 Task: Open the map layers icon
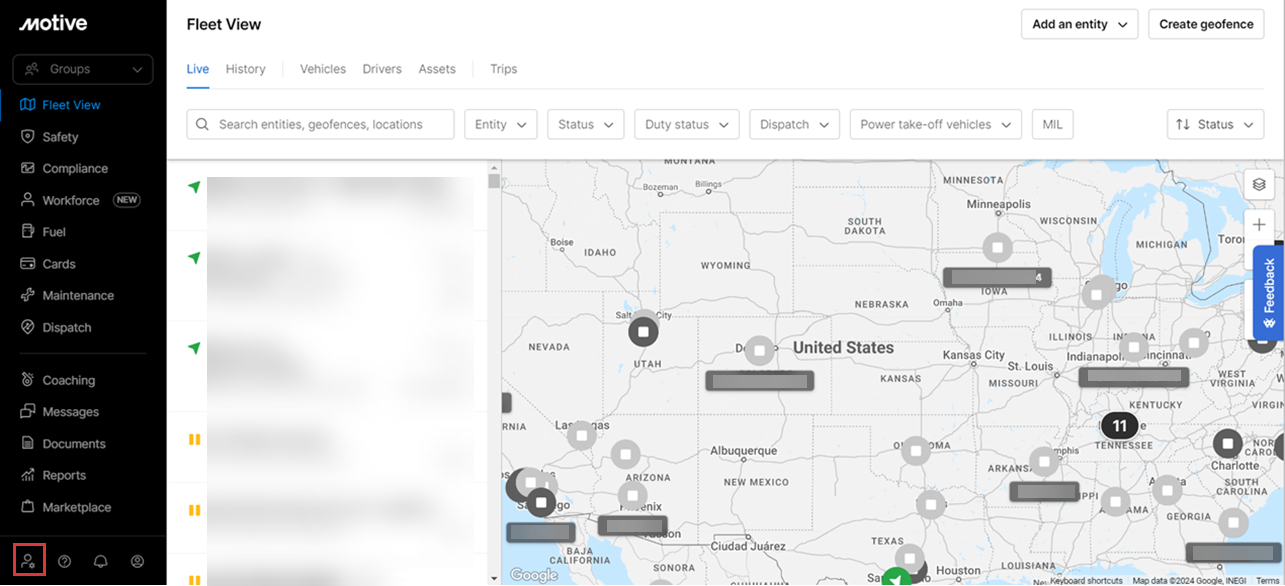(1259, 185)
